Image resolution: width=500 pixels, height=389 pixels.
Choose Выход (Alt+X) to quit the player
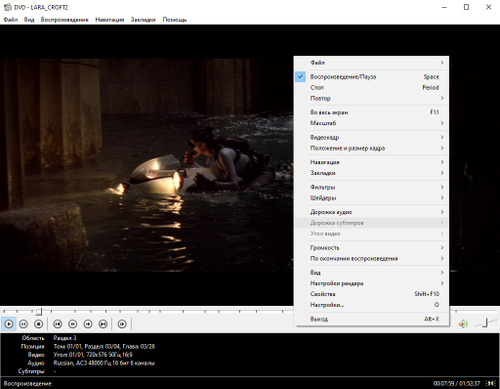(372, 319)
